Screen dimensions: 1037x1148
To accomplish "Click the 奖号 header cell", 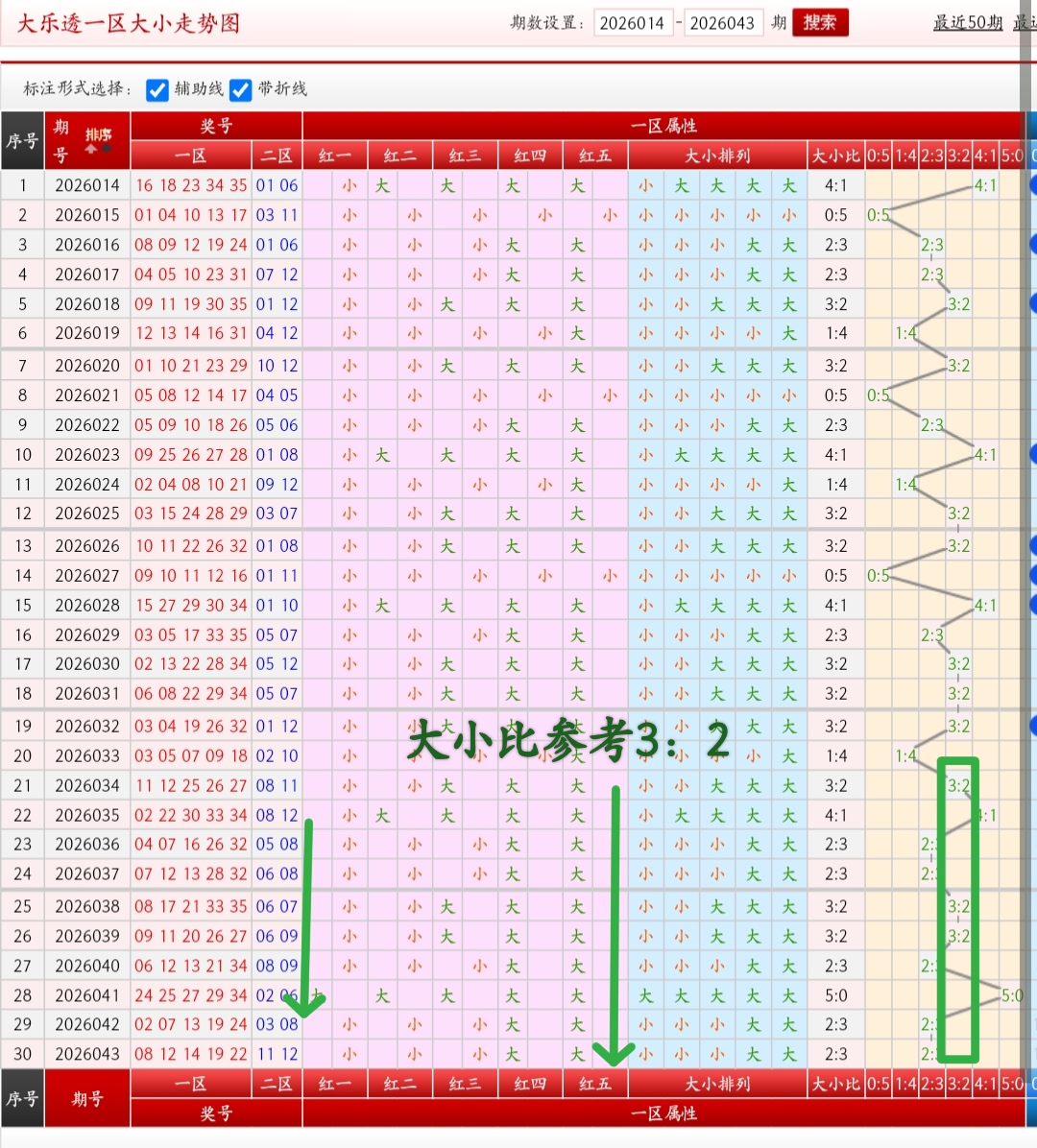I will coord(216,125).
